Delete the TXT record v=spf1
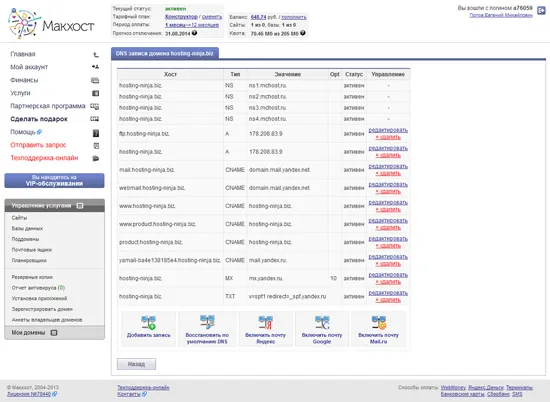 (x=388, y=300)
